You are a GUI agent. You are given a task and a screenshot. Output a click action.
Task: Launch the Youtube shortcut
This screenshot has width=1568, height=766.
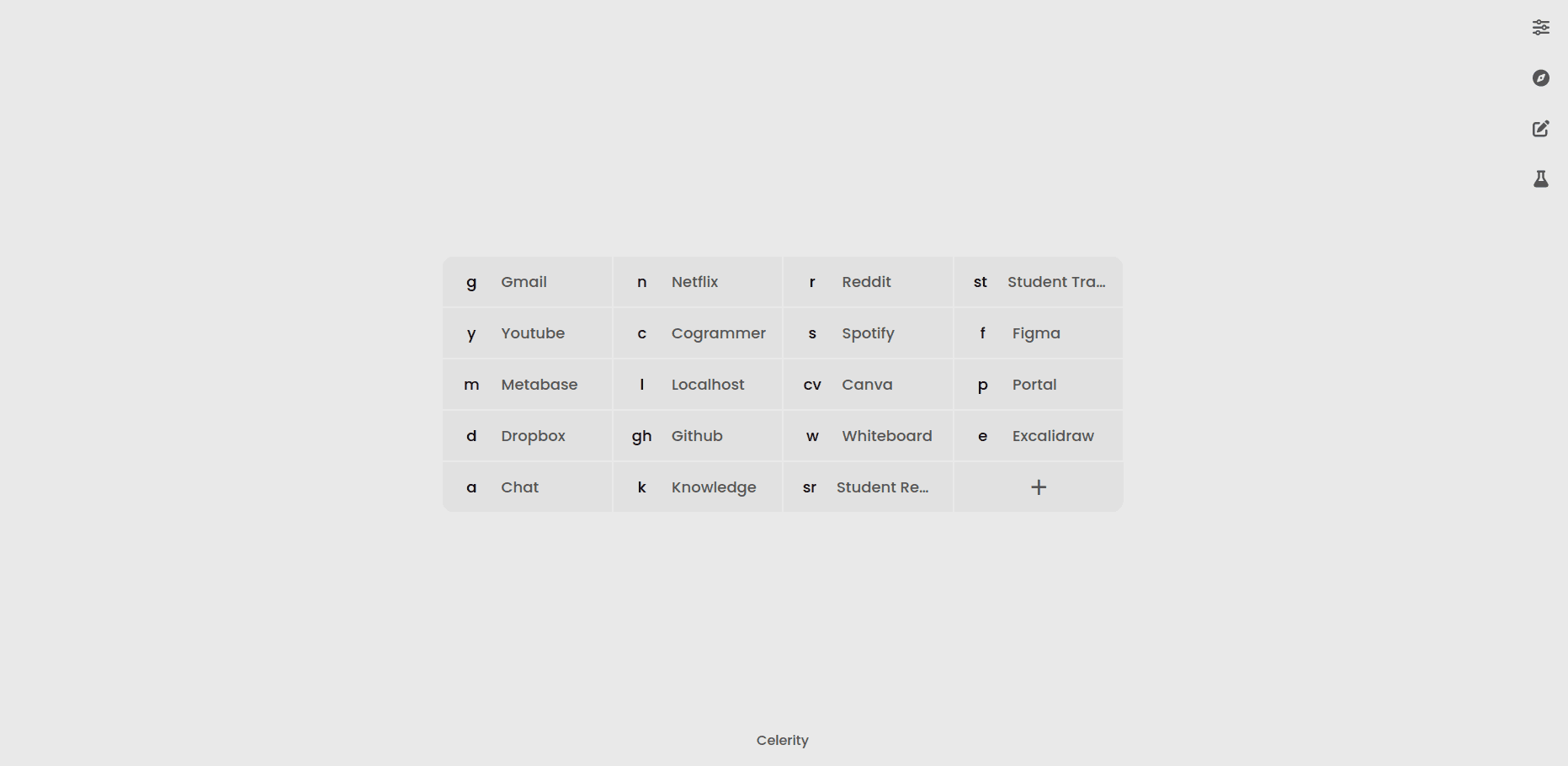pos(527,333)
